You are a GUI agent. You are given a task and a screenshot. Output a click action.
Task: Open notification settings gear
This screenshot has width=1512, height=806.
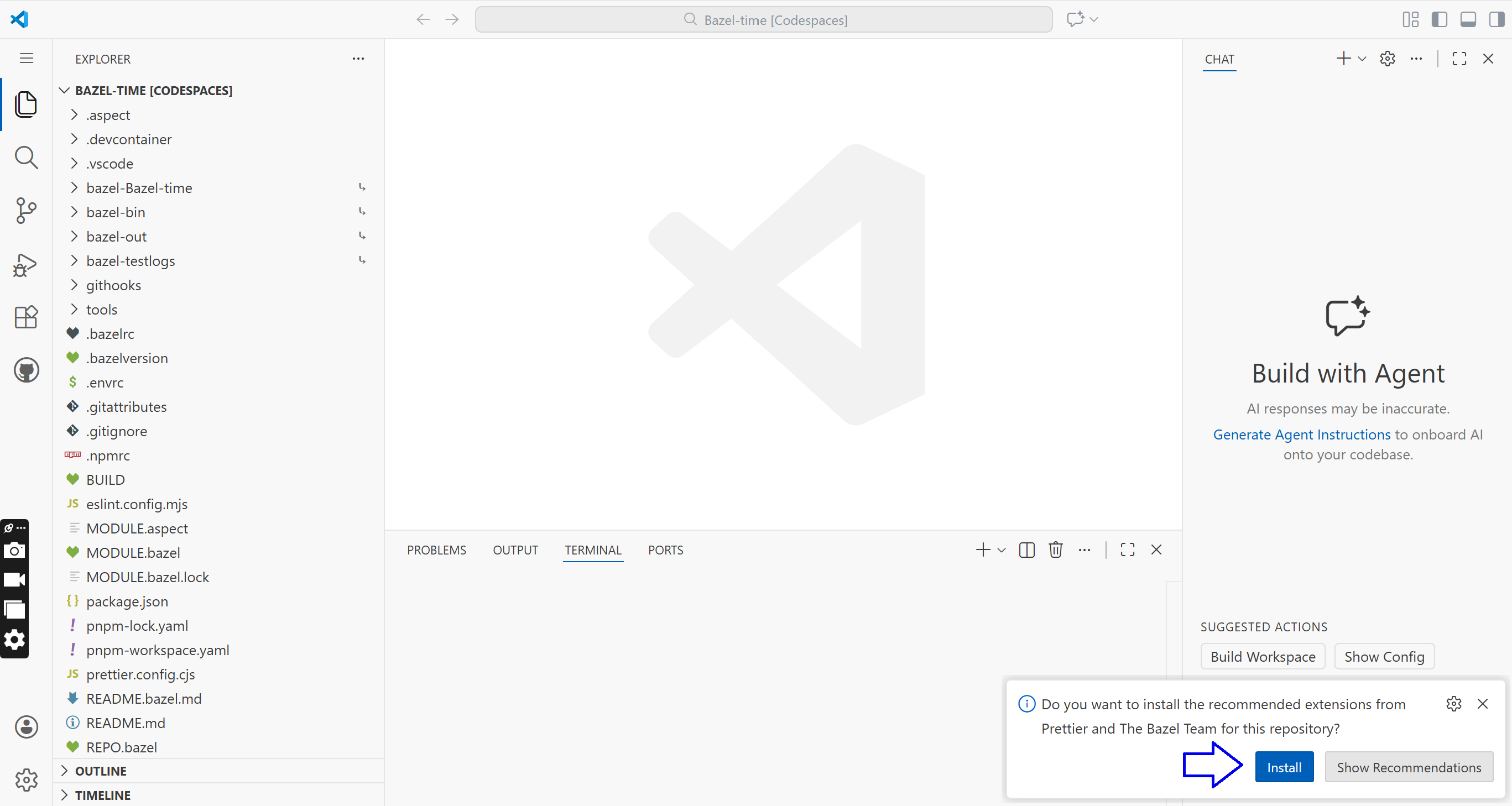[1453, 704]
